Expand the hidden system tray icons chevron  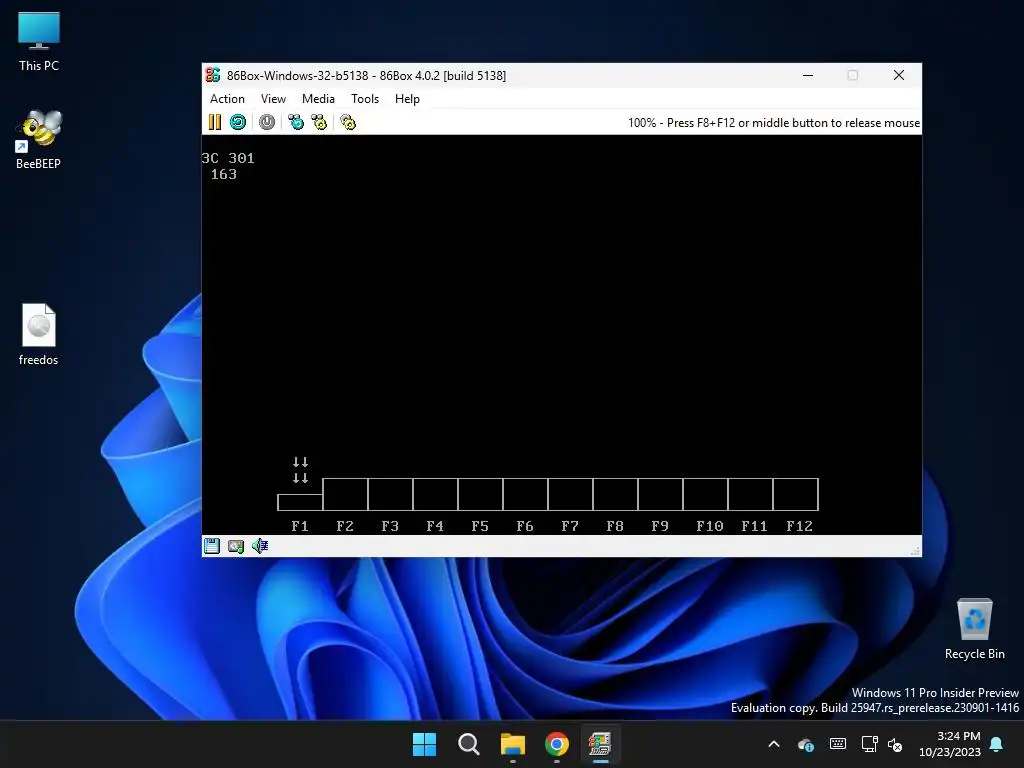[x=774, y=744]
